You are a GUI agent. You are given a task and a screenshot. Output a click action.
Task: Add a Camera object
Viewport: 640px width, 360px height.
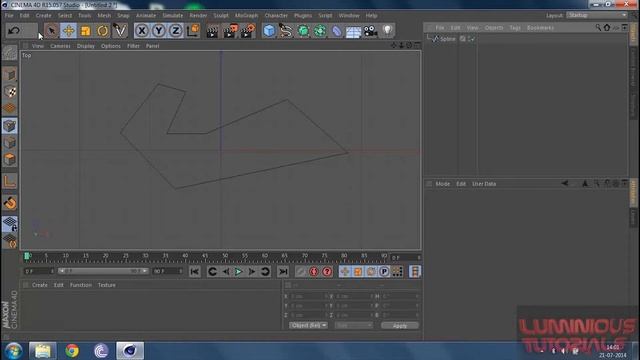coord(370,31)
